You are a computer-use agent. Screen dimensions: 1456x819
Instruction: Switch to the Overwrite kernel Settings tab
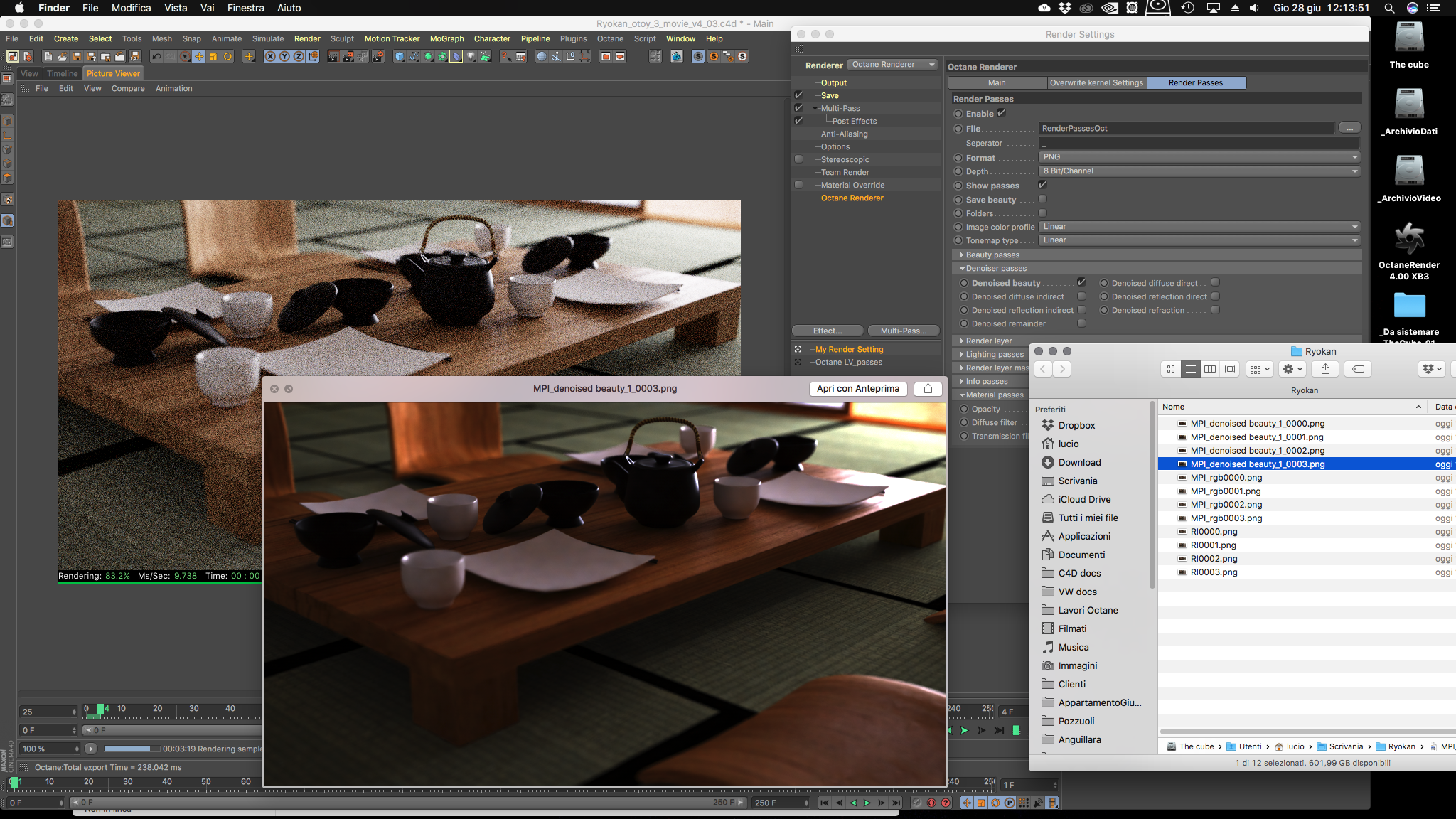(x=1096, y=83)
